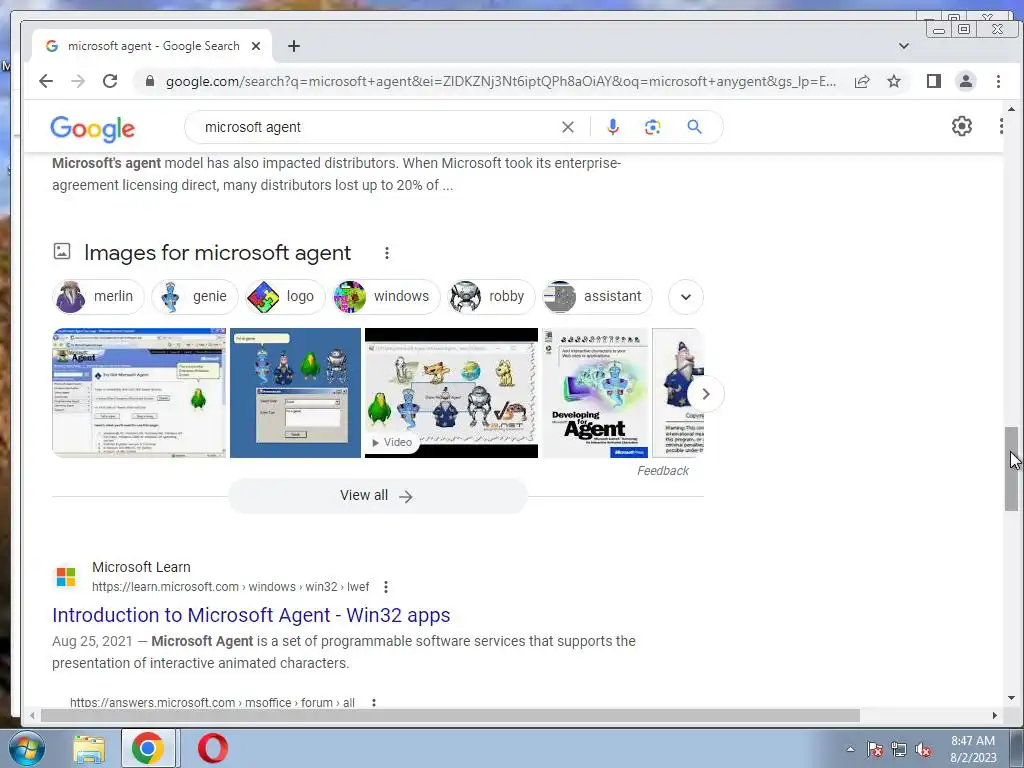Open options for the Microsoft Learn result
Viewport: 1024px width, 768px height.
[x=386, y=587]
